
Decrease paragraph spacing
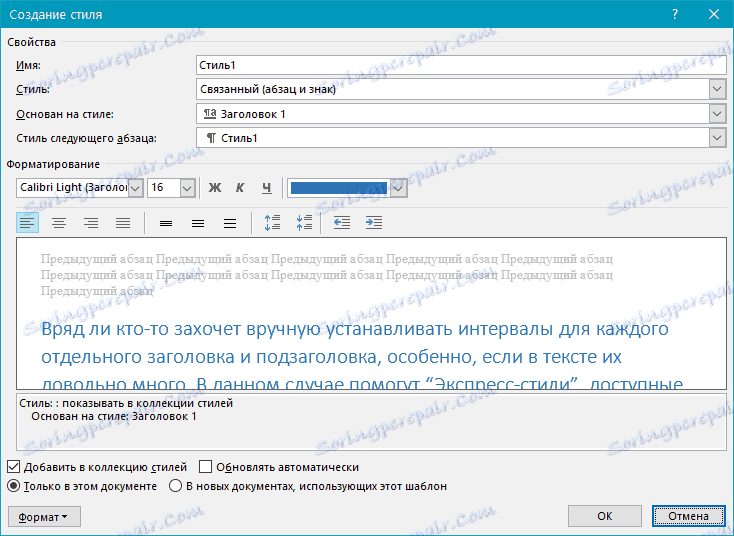(x=304, y=223)
